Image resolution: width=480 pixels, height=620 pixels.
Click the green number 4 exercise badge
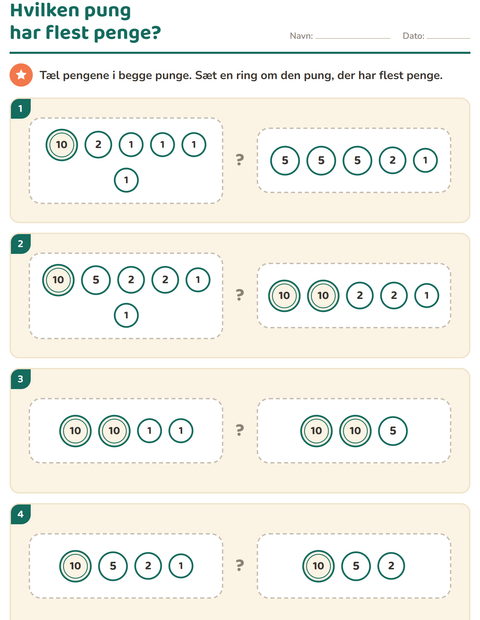(x=21, y=514)
